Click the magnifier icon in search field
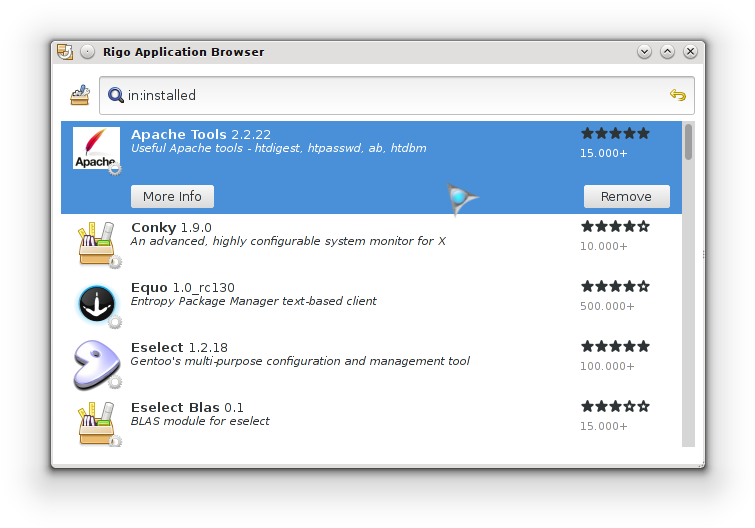The height and width of the screenshot is (528, 755). coord(116,96)
